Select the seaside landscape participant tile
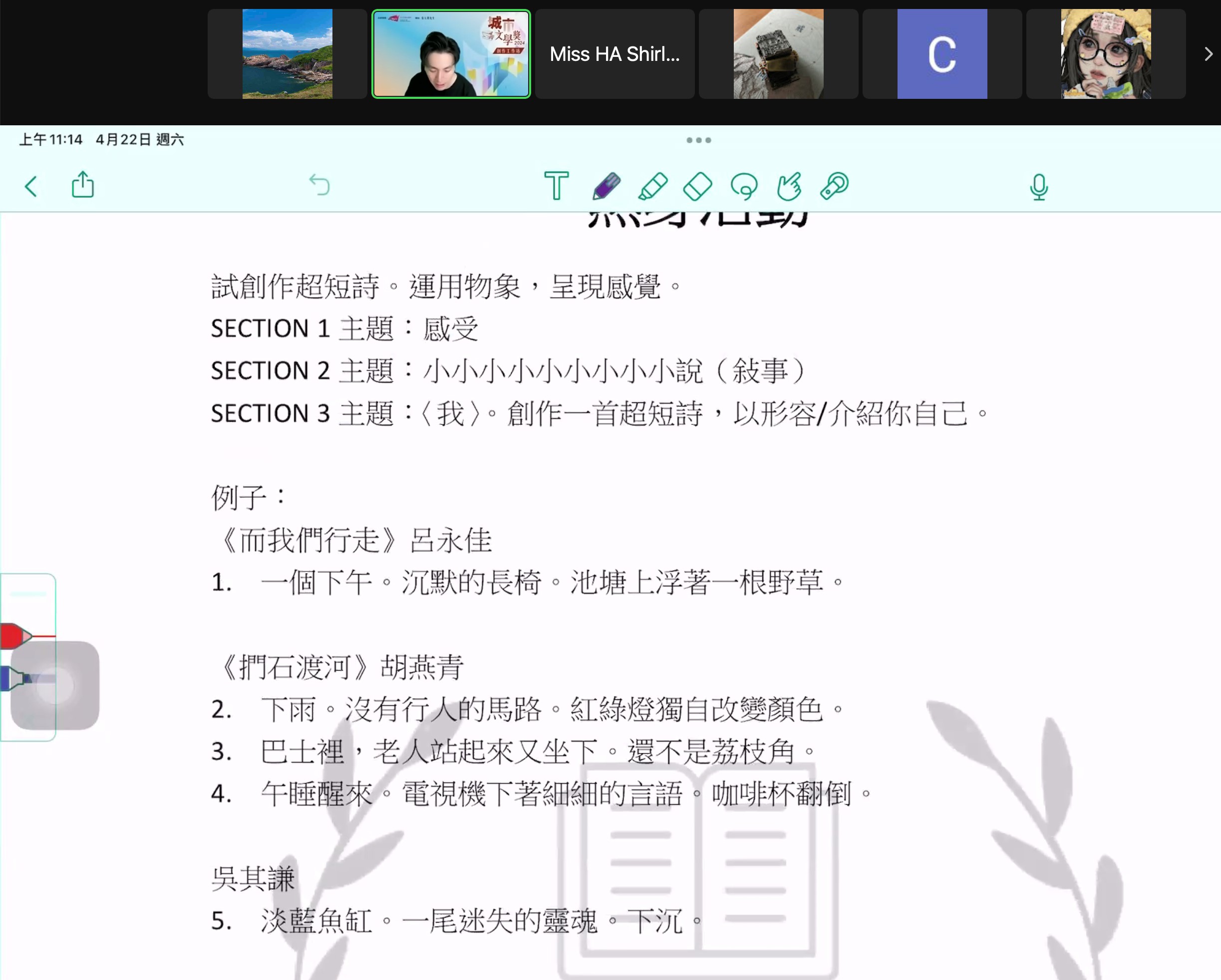 click(287, 54)
